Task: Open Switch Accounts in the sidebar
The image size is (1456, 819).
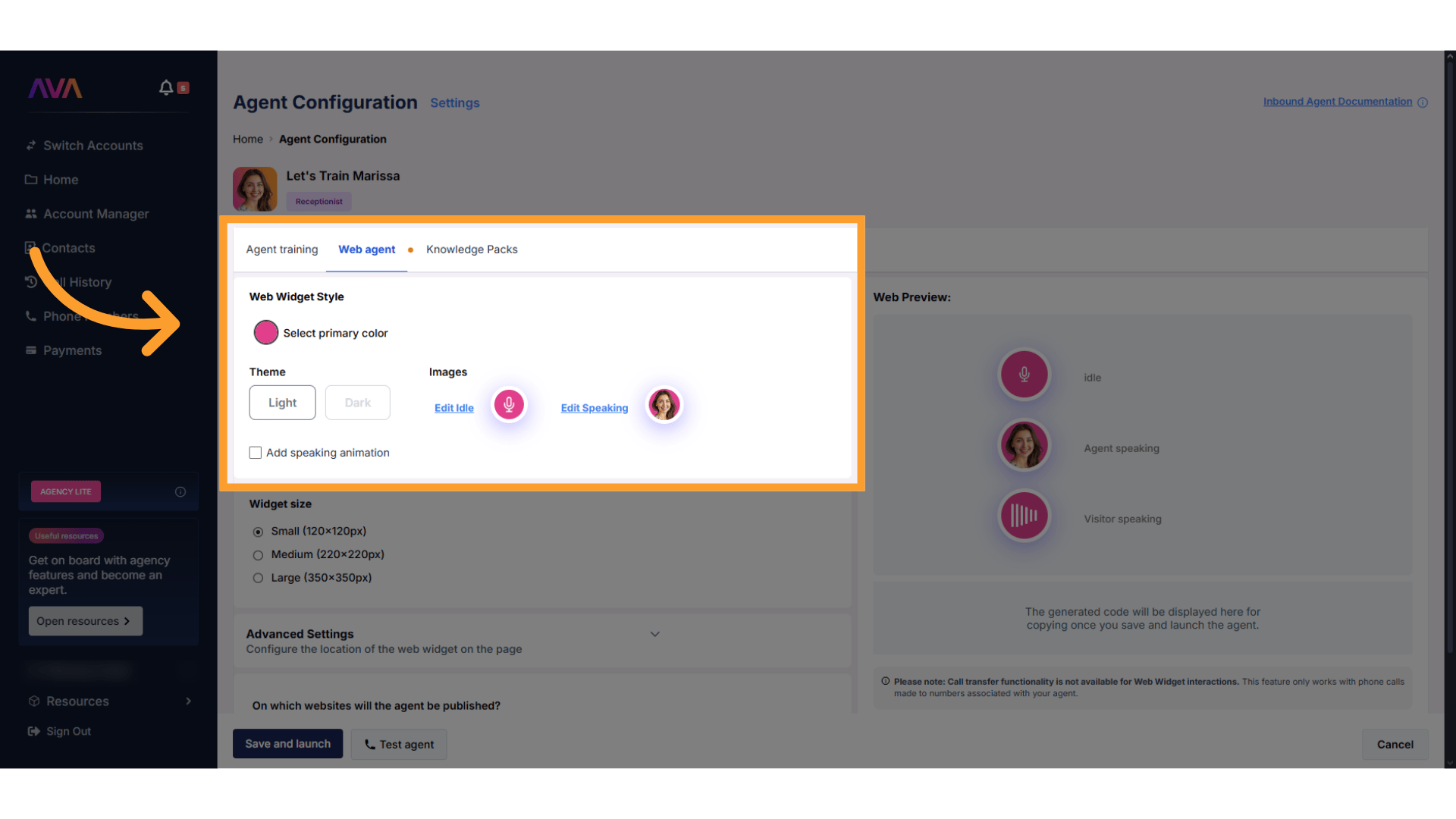Action: [93, 146]
